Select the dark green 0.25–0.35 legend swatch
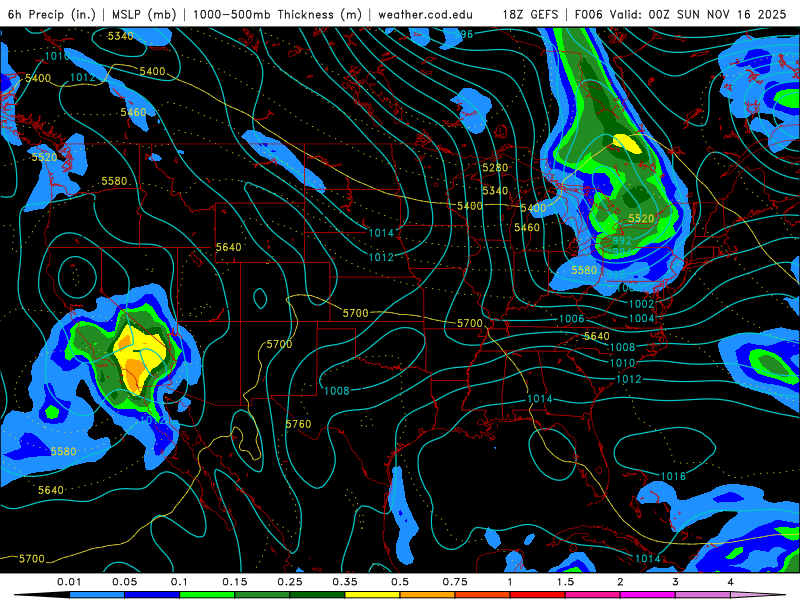Image resolution: width=800 pixels, height=600 pixels. pos(317,595)
